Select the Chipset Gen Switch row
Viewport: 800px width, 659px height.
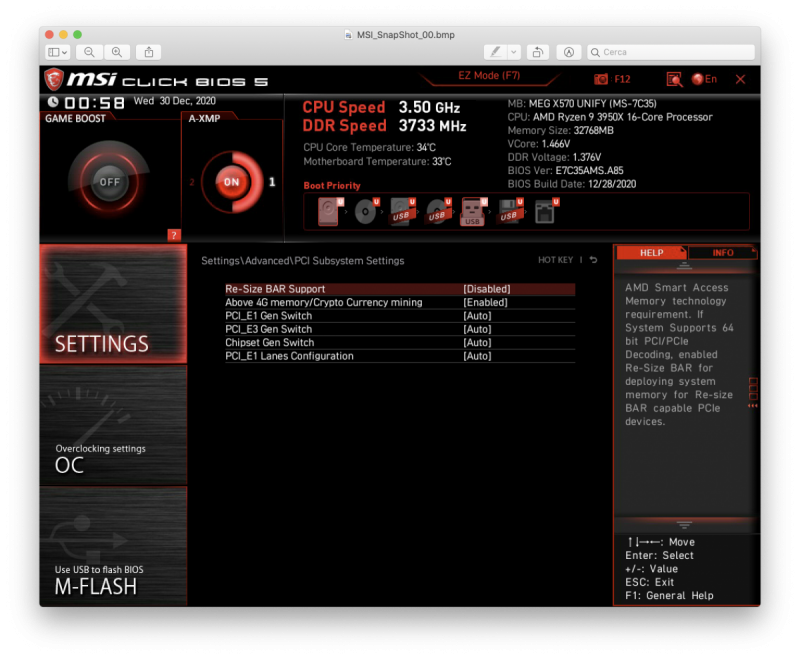[400, 342]
